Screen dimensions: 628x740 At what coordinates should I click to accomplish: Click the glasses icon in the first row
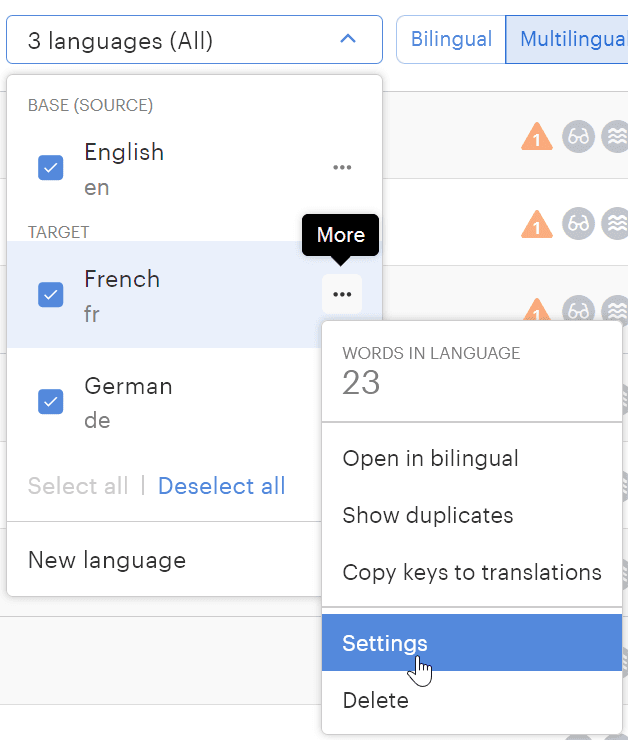578,137
